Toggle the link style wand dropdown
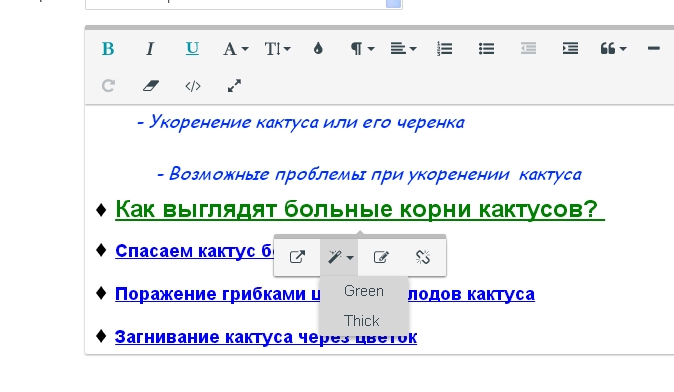Viewport: 674px width, 392px height. point(340,257)
